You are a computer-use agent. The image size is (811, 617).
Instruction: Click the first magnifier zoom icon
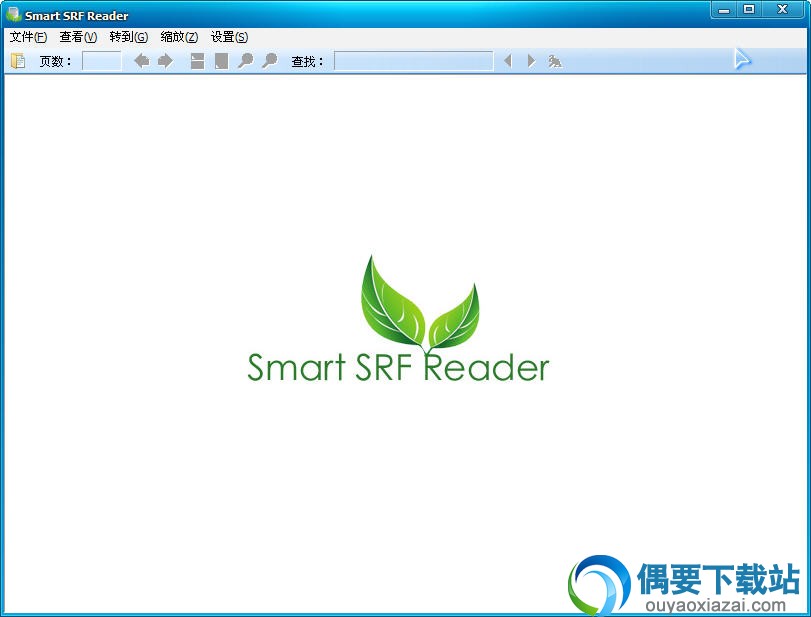coord(246,61)
